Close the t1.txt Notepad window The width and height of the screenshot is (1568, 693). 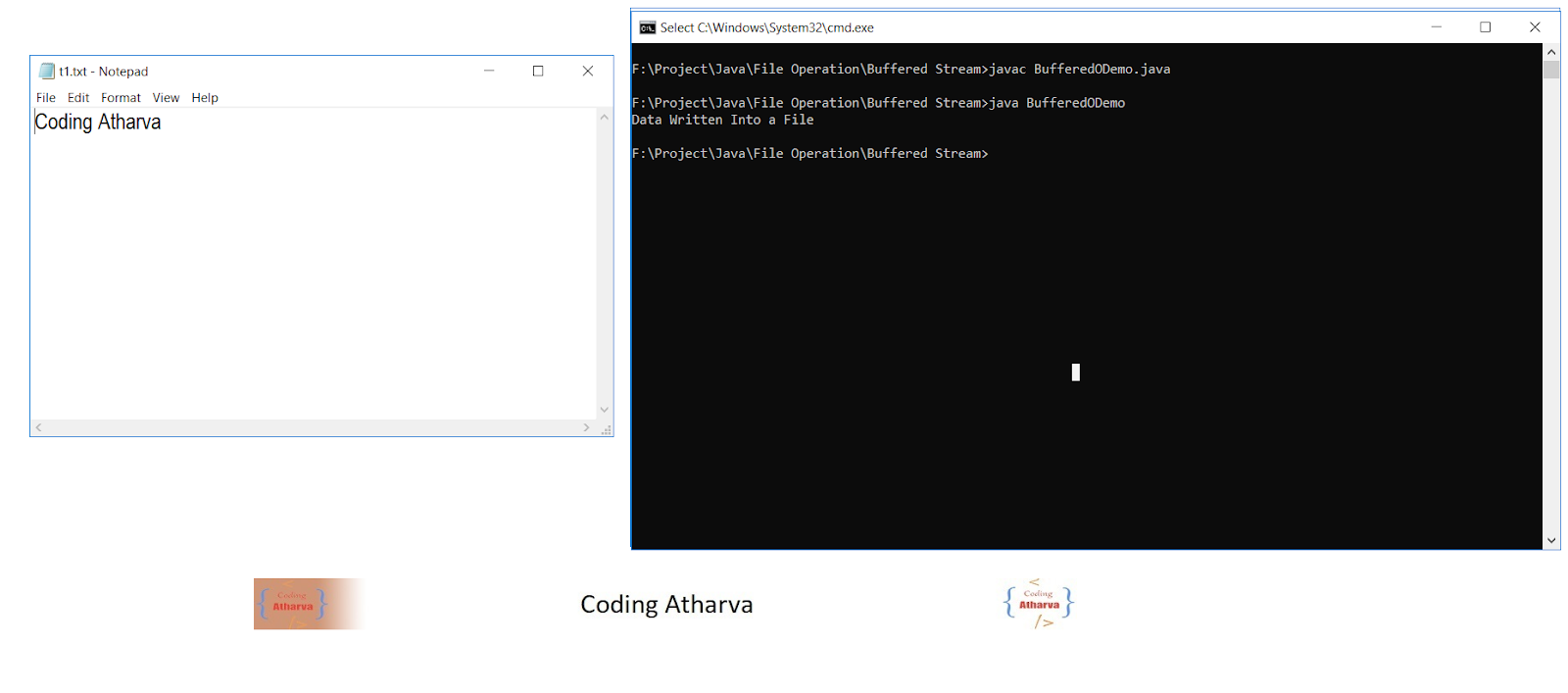pyautogui.click(x=588, y=71)
